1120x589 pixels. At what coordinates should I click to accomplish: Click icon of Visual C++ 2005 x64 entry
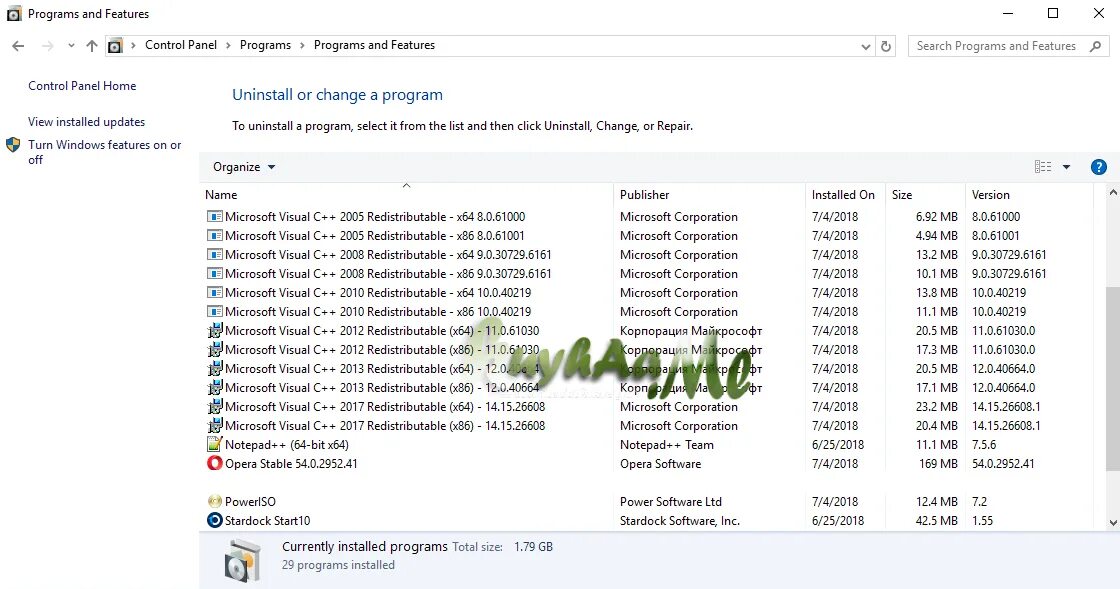(214, 216)
